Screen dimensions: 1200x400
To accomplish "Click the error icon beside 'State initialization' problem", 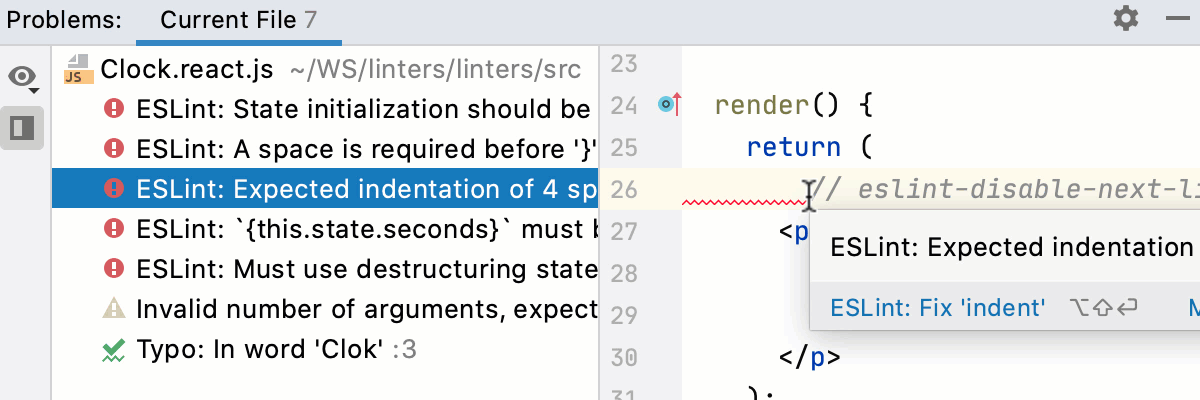I will pos(114,108).
